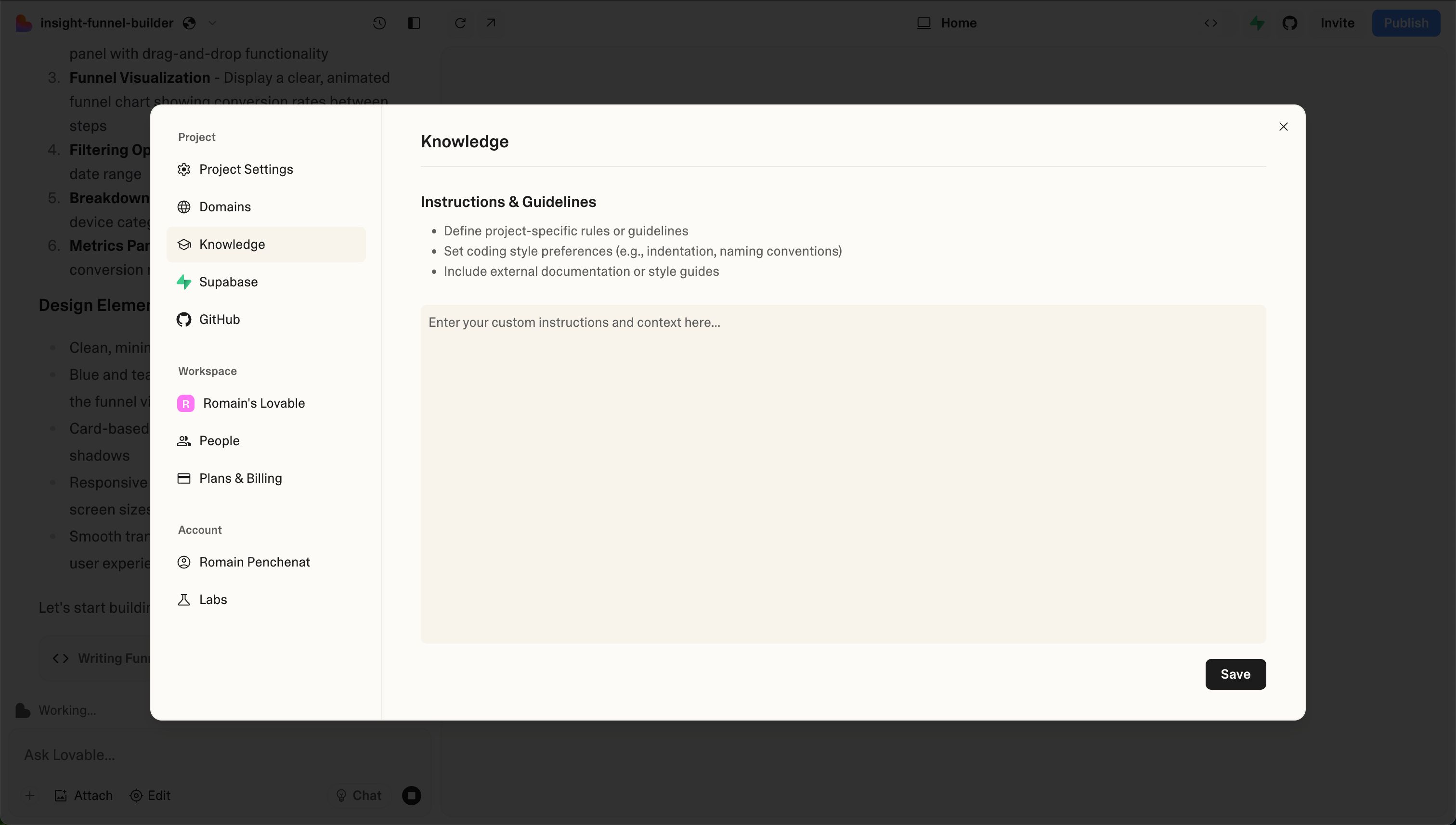The image size is (1456, 825).
Task: Click the Lovable logo icon
Action: coord(23,23)
